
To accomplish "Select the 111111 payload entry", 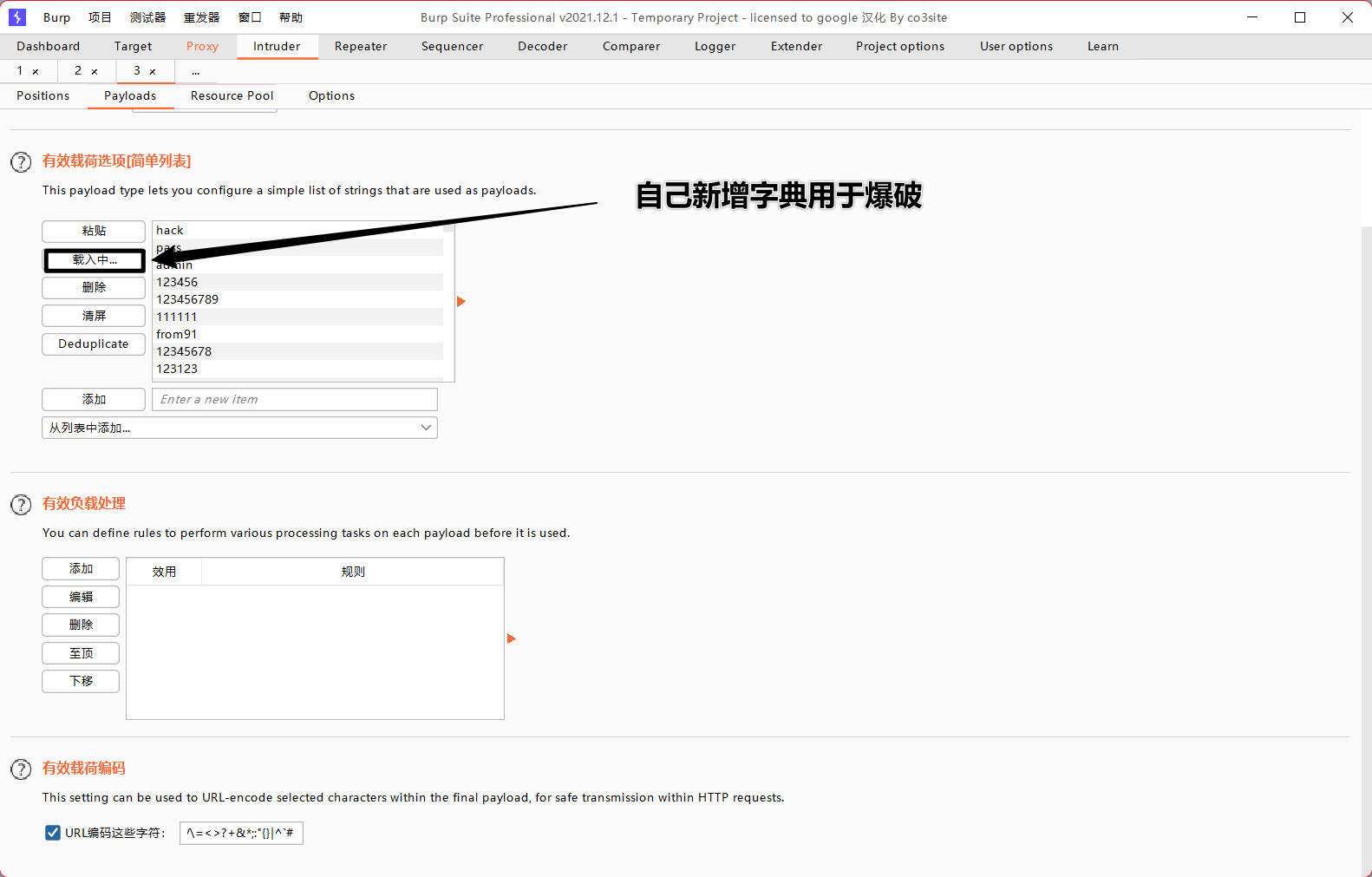I will point(298,317).
